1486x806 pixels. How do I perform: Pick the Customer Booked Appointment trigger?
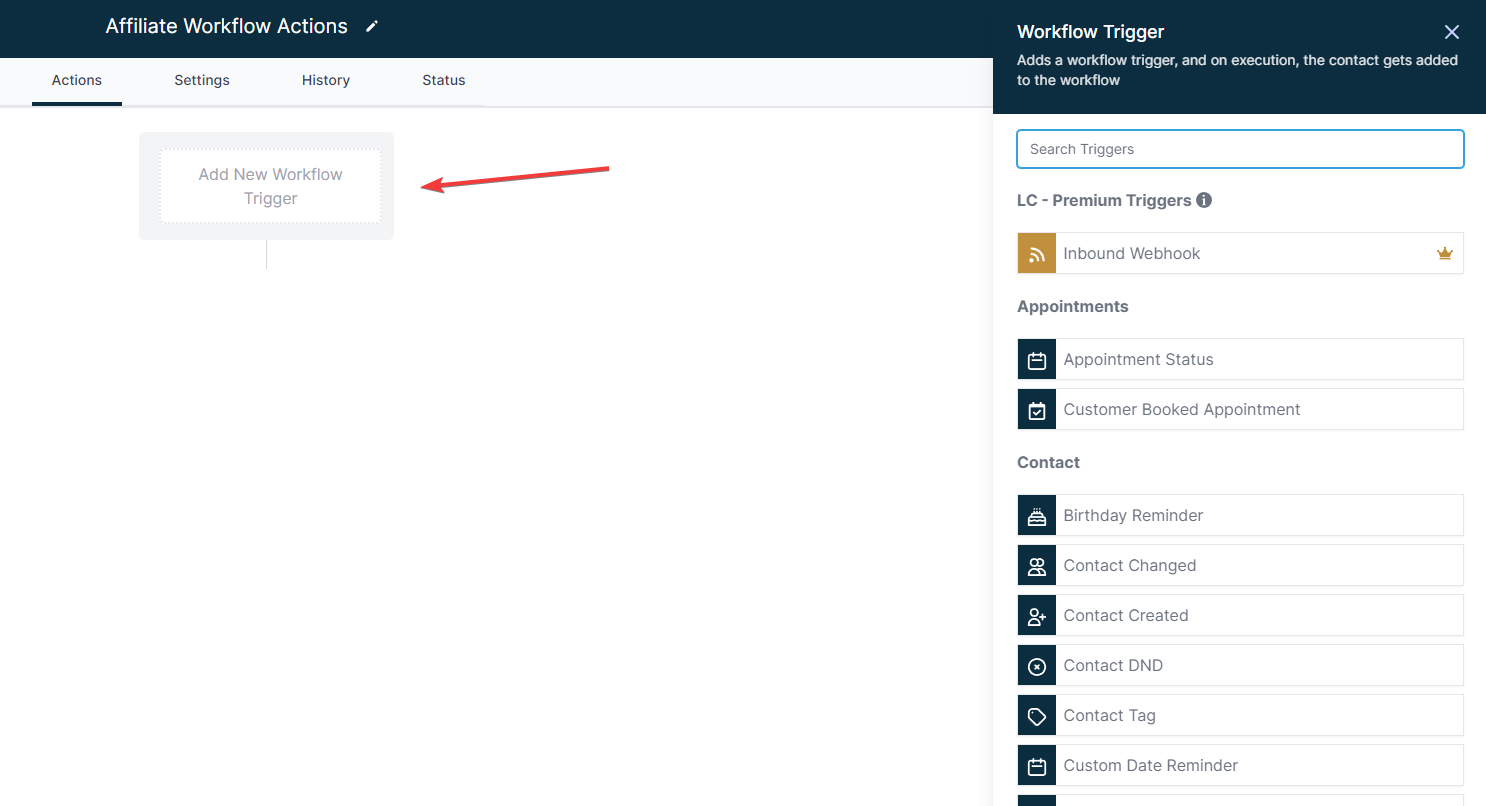click(1240, 409)
